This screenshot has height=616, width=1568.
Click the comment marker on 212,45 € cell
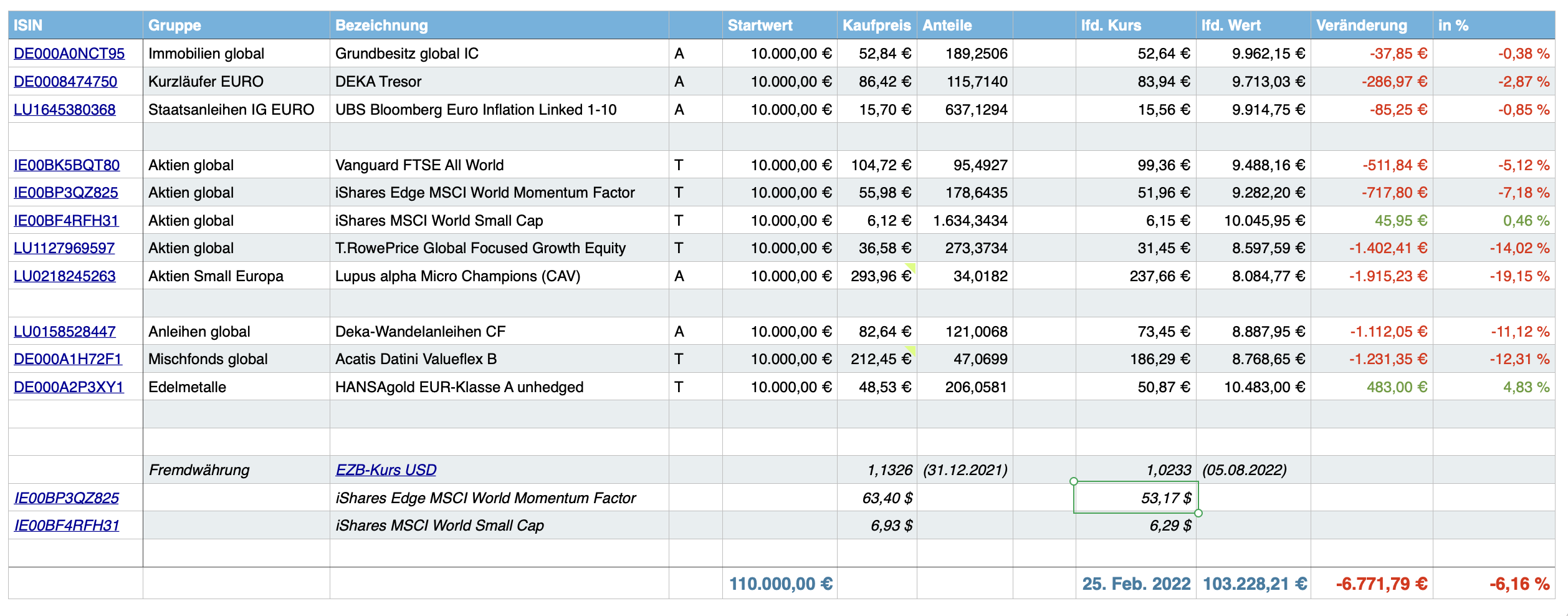911,350
